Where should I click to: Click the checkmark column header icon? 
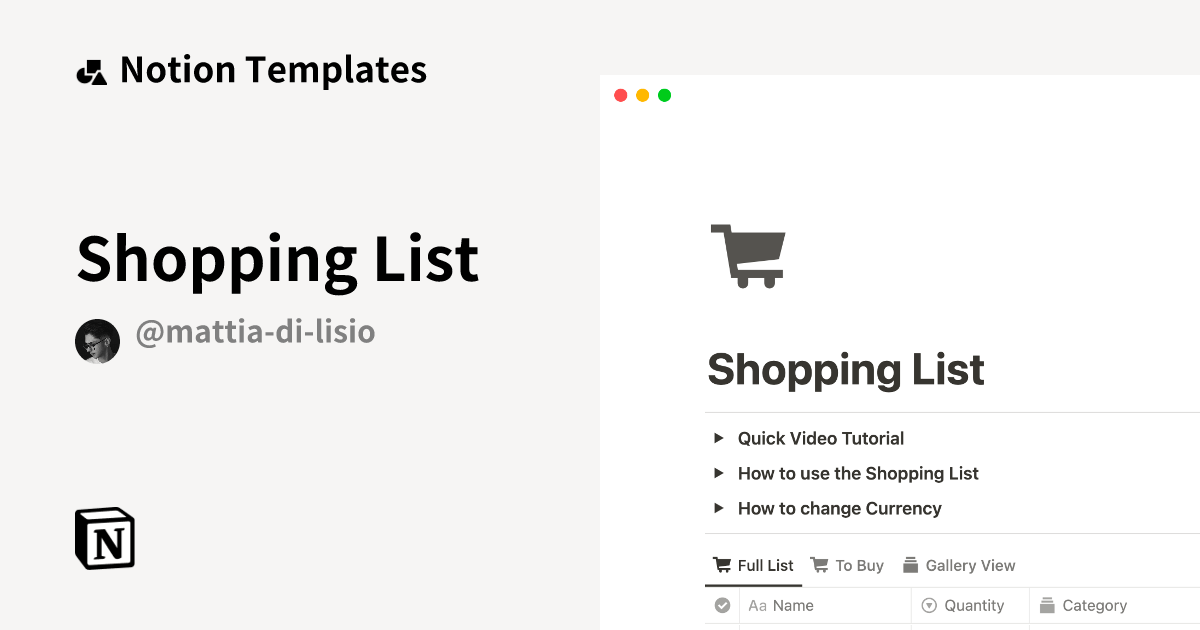pos(722,605)
